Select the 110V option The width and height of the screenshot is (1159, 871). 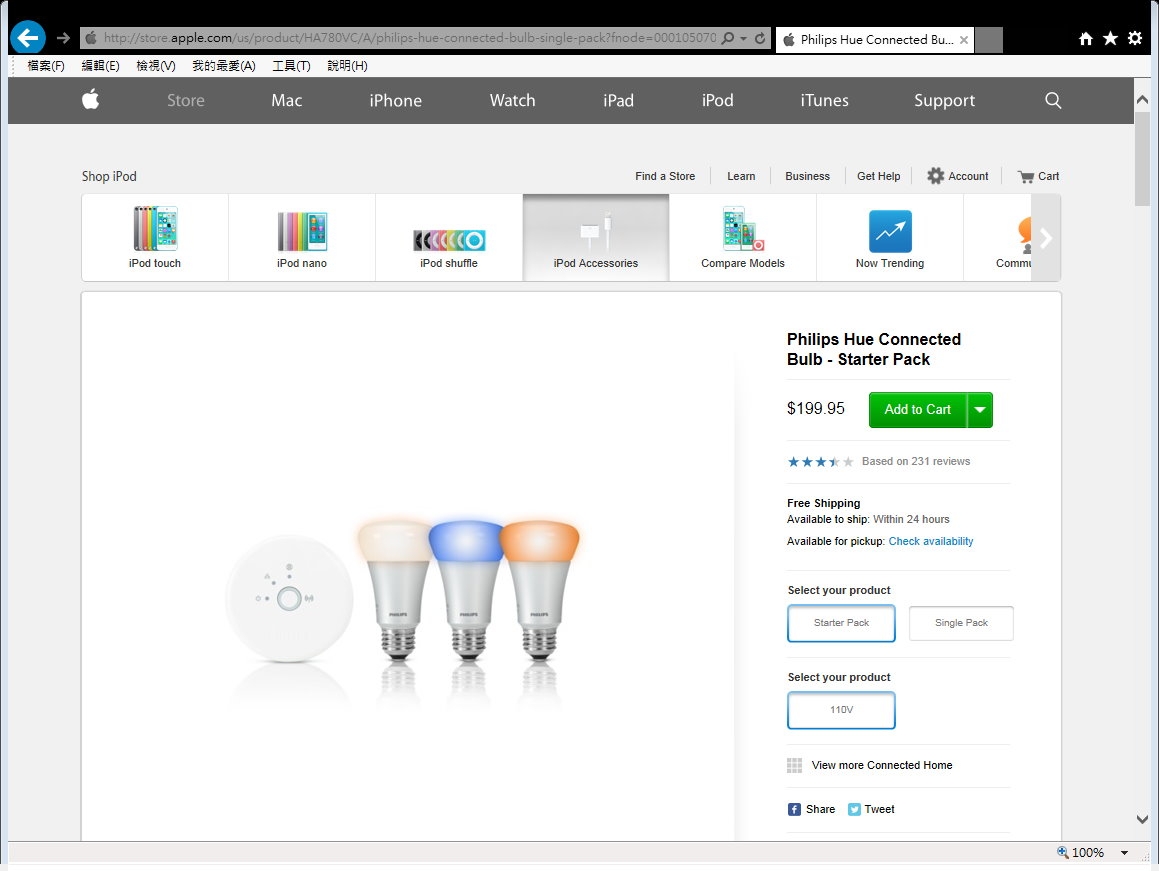[841, 711]
